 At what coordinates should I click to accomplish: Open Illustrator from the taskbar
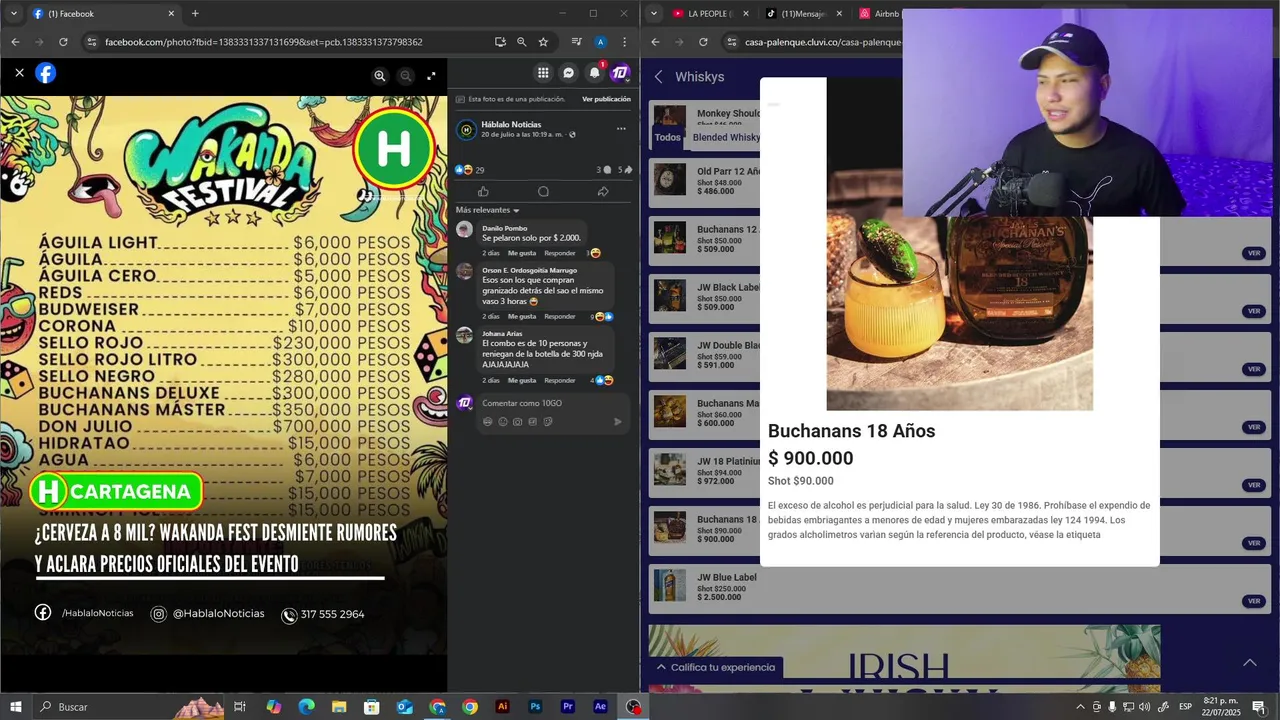tap(503, 707)
